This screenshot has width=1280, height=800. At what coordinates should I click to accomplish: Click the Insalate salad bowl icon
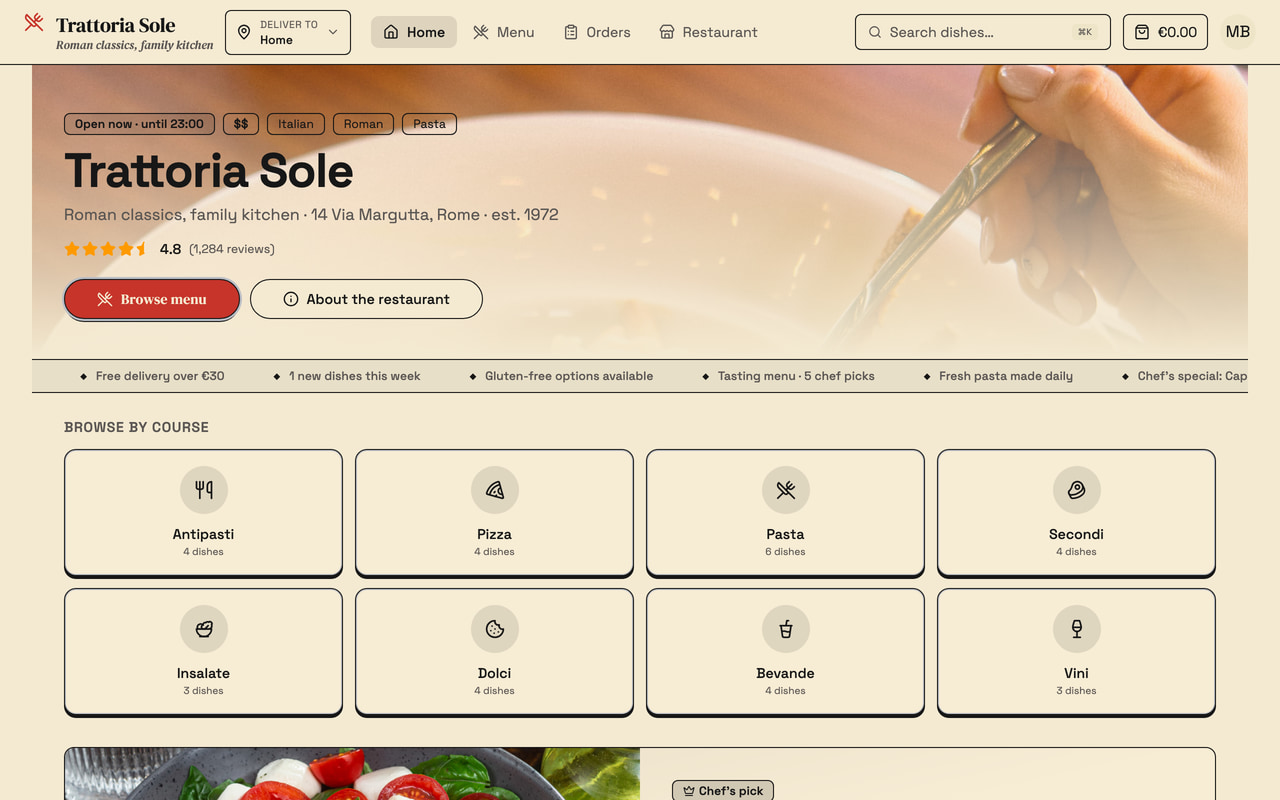[204, 629]
